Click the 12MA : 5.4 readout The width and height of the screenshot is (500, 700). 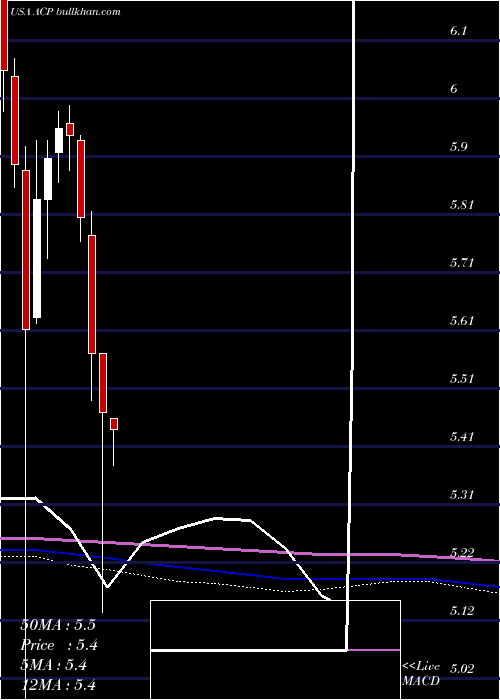[x=58, y=685]
